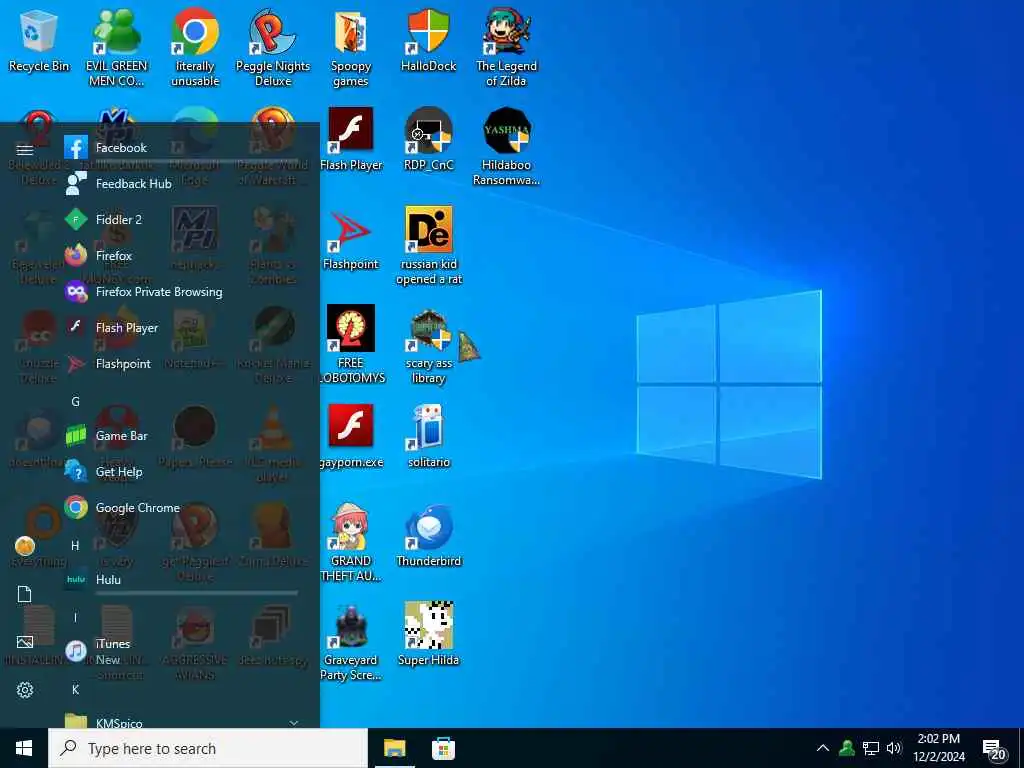Start Firefox from the Start menu
This screenshot has height=768, width=1024.
click(x=180, y=255)
